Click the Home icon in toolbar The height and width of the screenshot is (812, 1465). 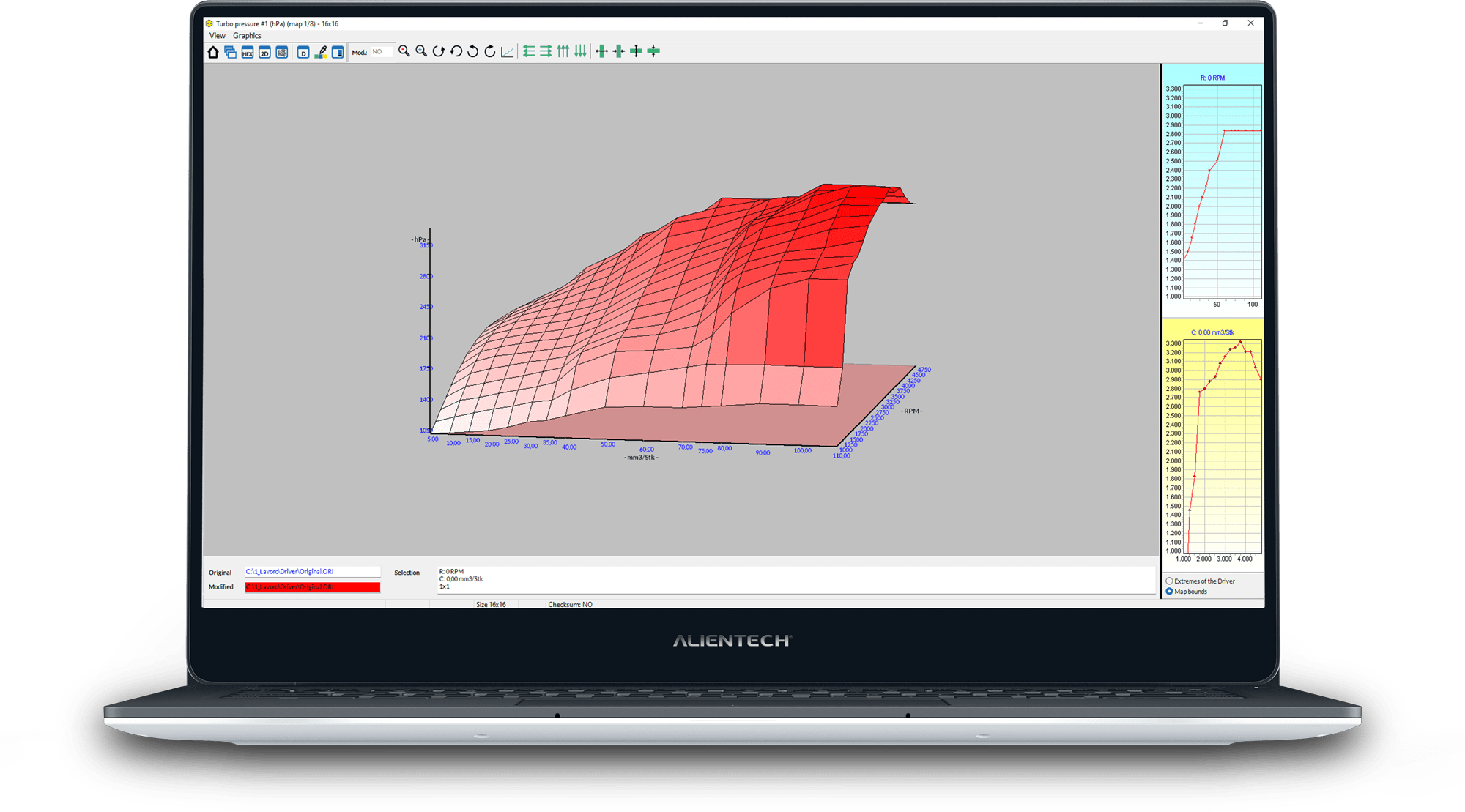point(213,52)
